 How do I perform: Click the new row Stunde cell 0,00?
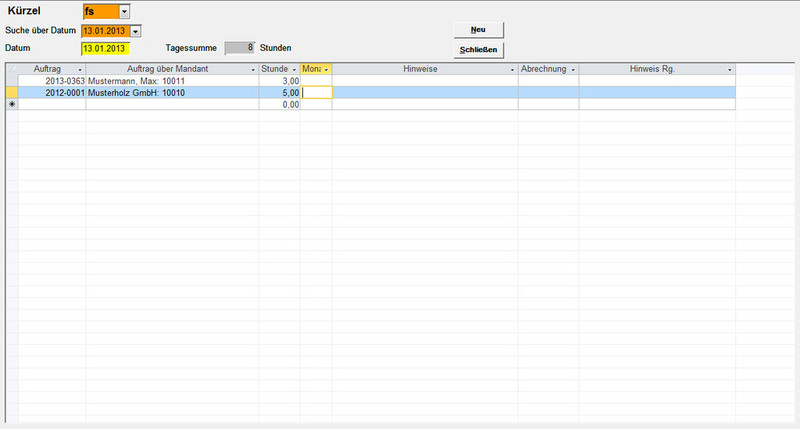280,104
